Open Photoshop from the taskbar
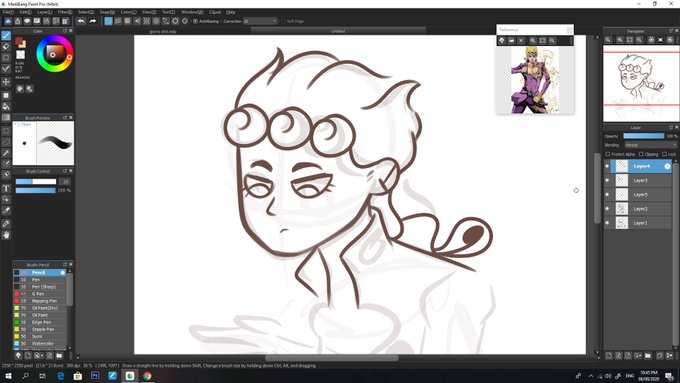680x383 pixels. pyautogui.click(x=95, y=376)
